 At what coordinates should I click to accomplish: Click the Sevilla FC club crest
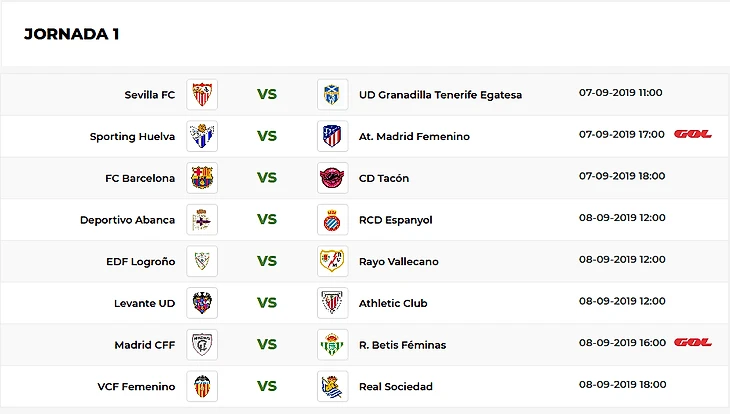tap(202, 95)
